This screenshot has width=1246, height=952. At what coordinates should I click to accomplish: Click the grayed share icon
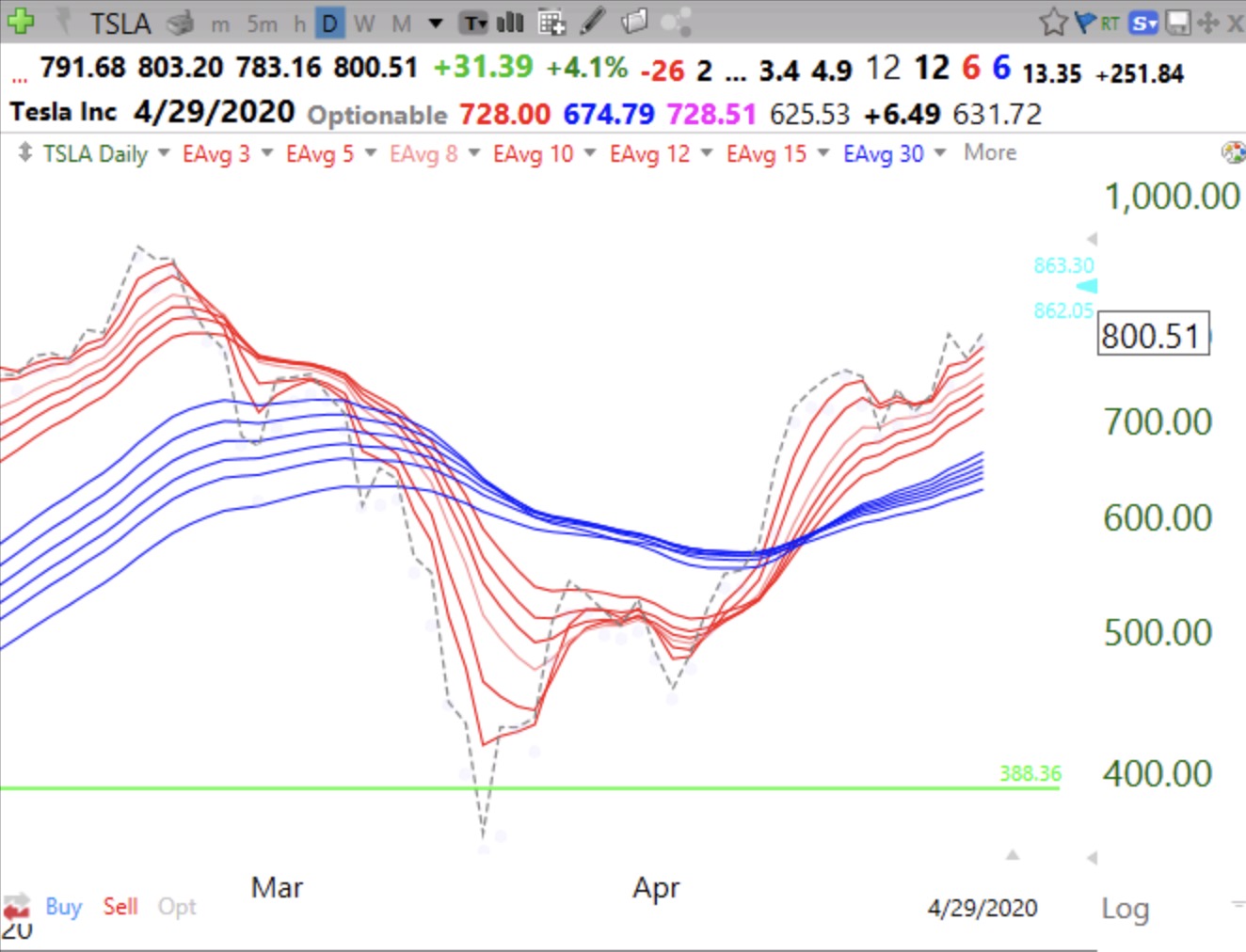click(676, 22)
